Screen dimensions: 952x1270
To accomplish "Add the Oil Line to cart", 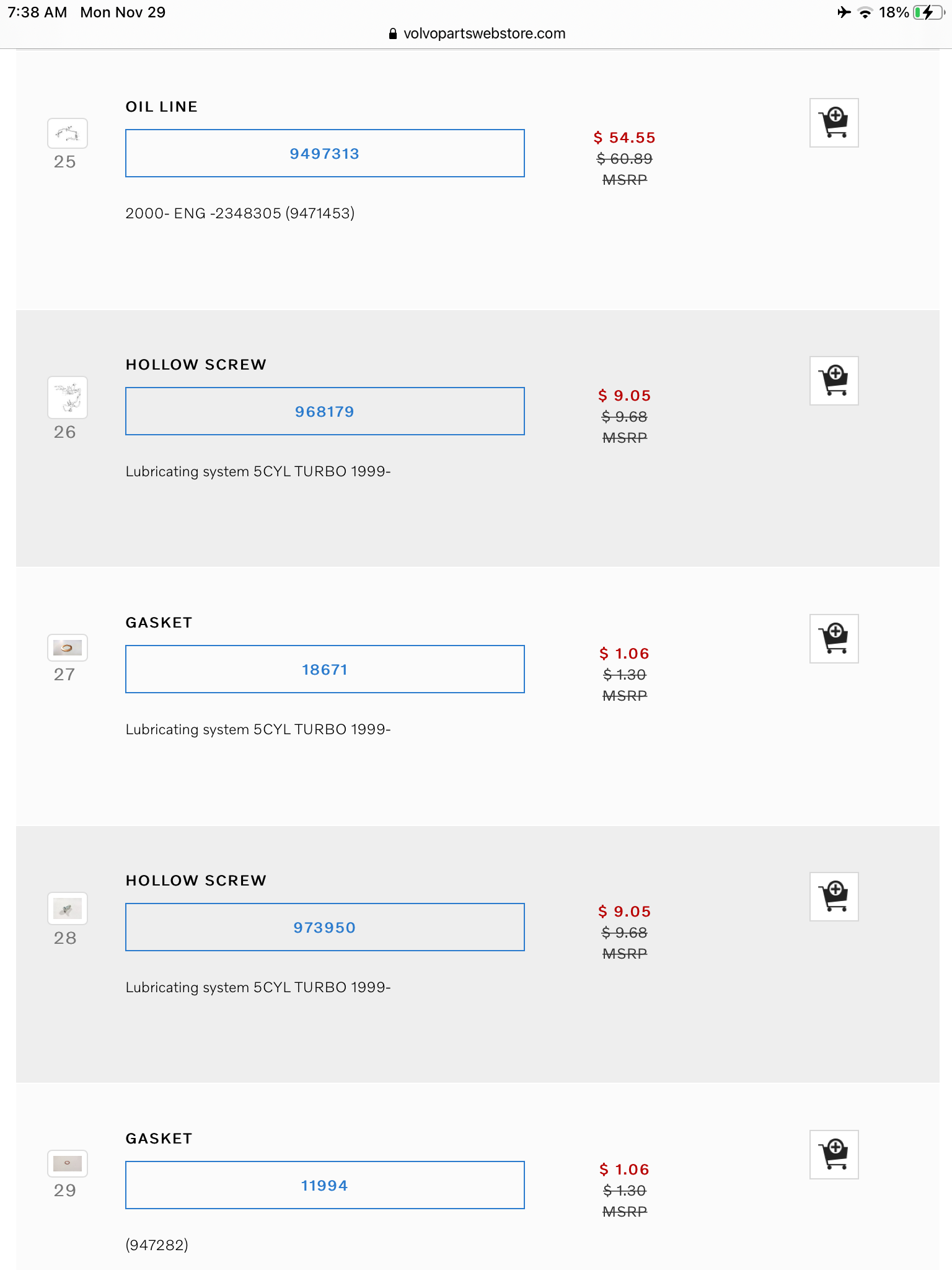I will 834,123.
